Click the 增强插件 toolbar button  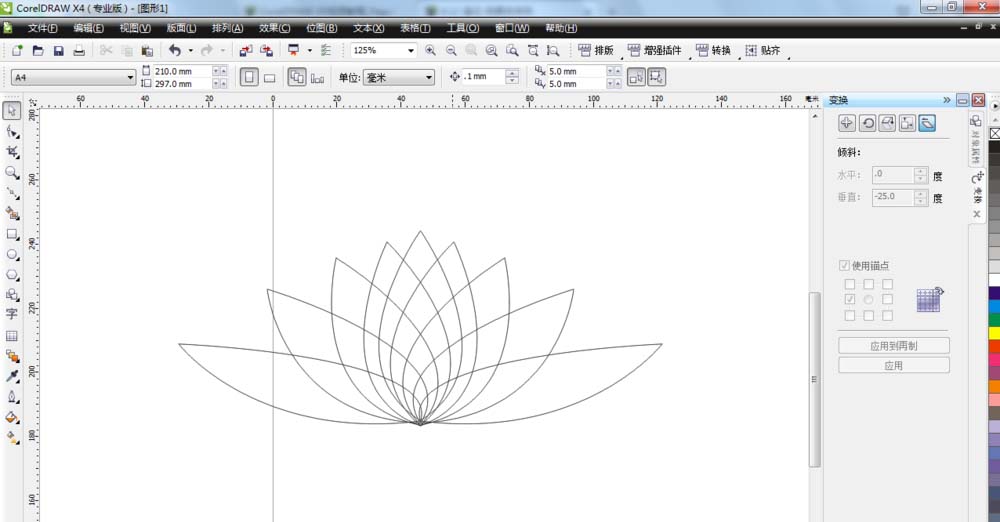point(654,50)
